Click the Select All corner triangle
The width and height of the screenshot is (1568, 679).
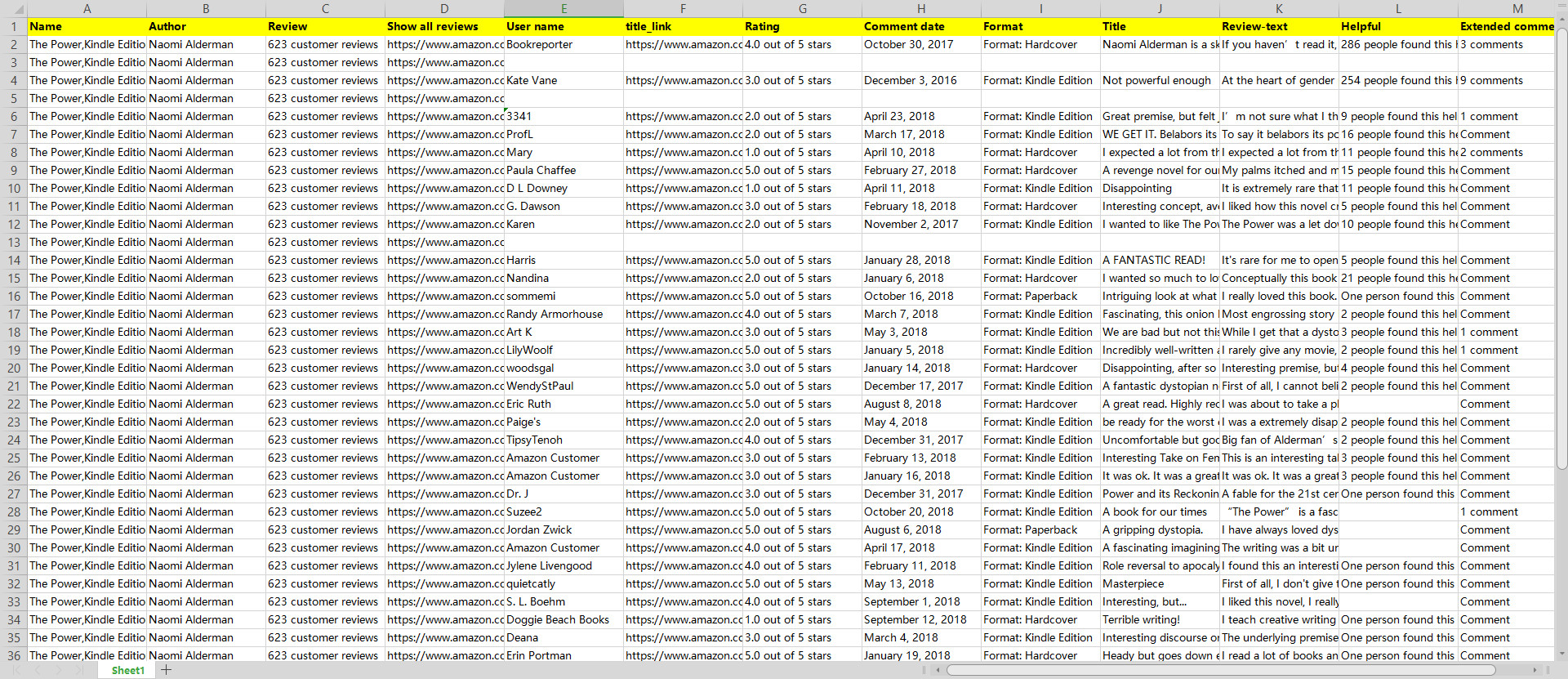click(13, 8)
